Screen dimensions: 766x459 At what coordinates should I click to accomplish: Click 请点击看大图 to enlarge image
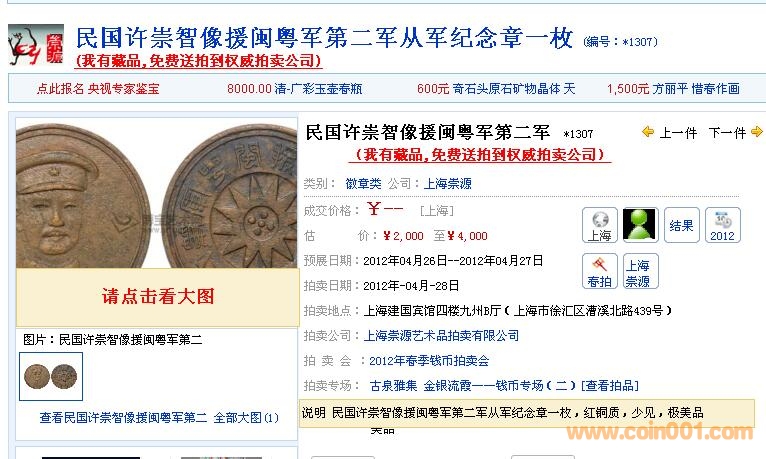pos(158,296)
